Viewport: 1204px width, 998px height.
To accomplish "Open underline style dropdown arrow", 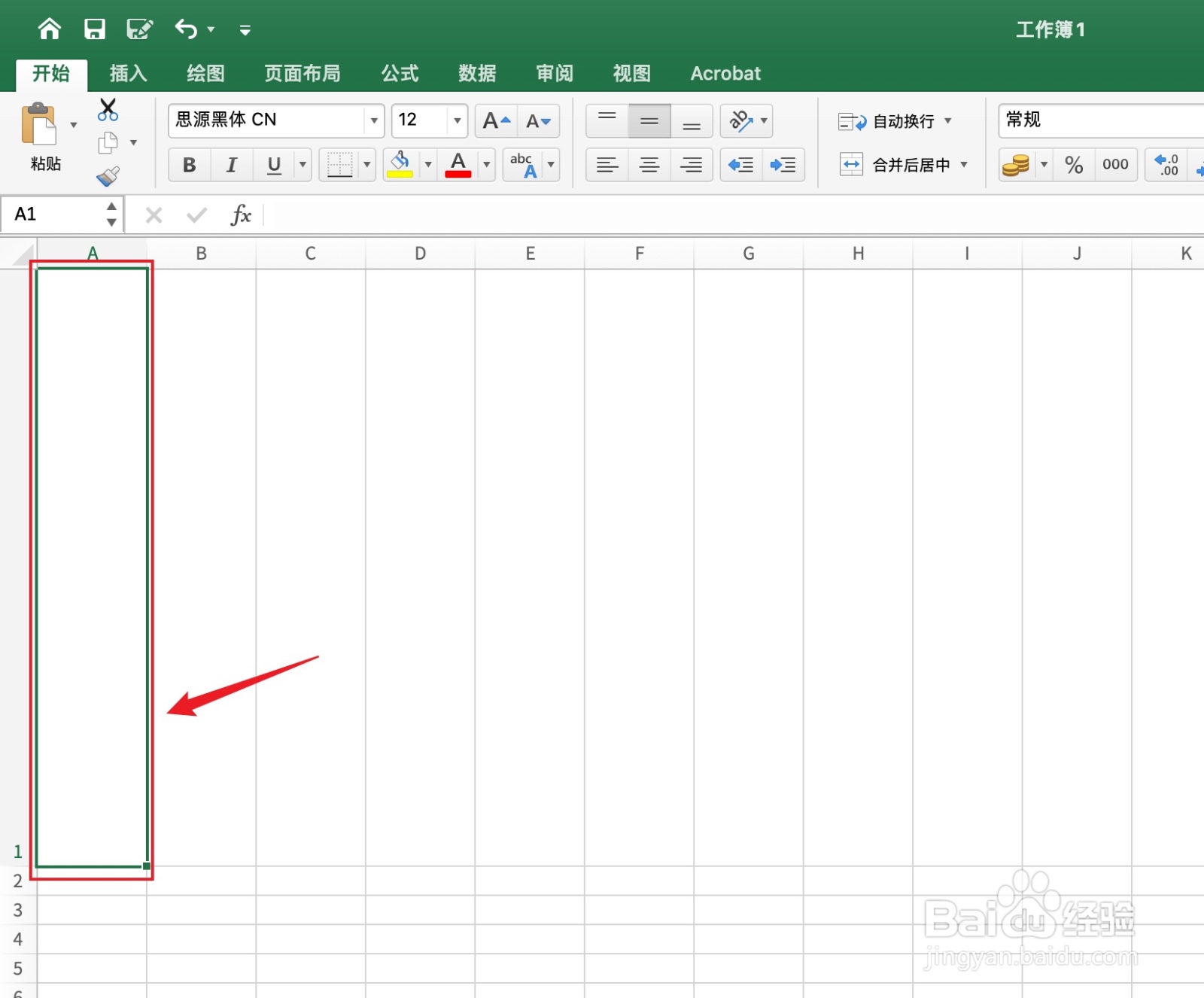I will point(303,165).
